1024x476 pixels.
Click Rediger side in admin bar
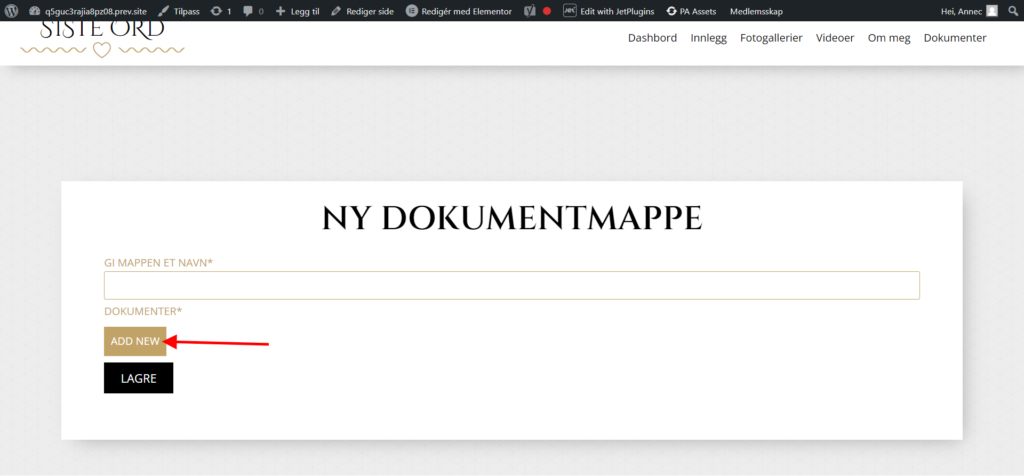point(362,11)
